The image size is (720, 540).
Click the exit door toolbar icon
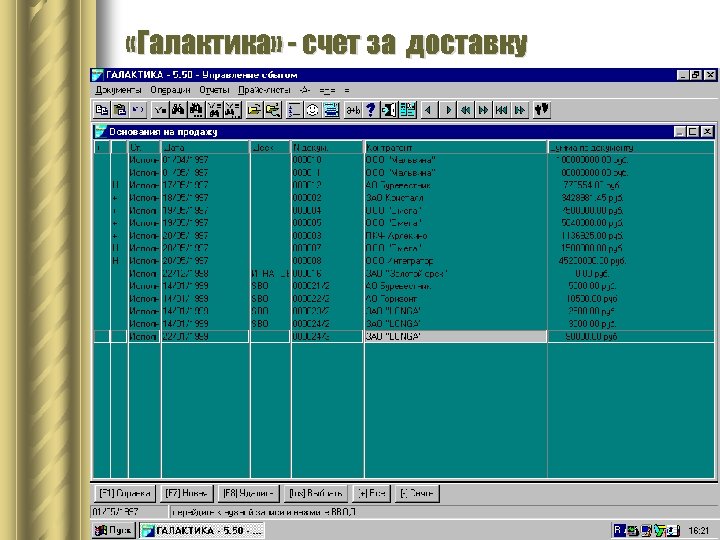[389, 110]
